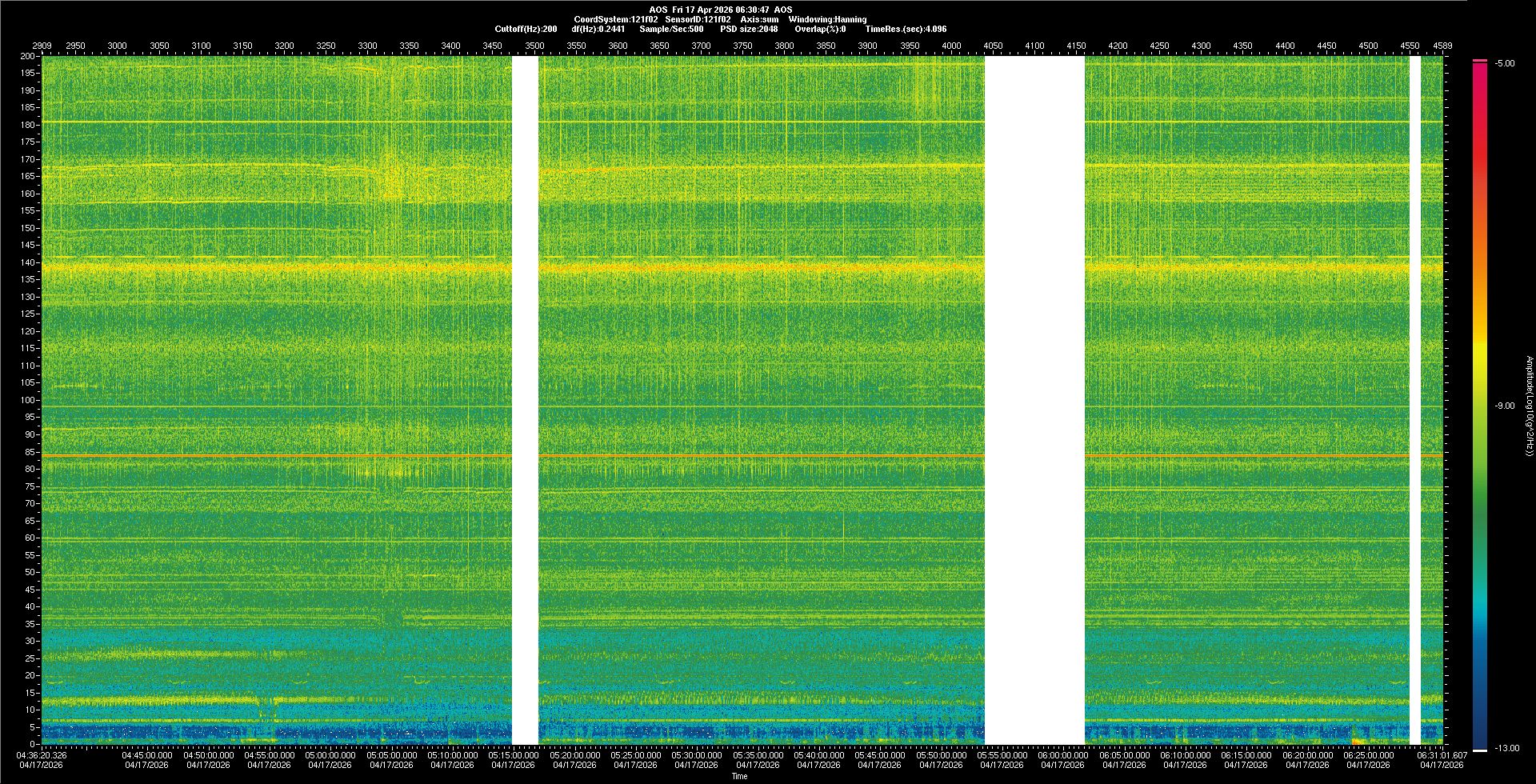The width and height of the screenshot is (1536, 784).
Task: Click the narrow white gap near 05:15:00
Action: [x=525, y=400]
